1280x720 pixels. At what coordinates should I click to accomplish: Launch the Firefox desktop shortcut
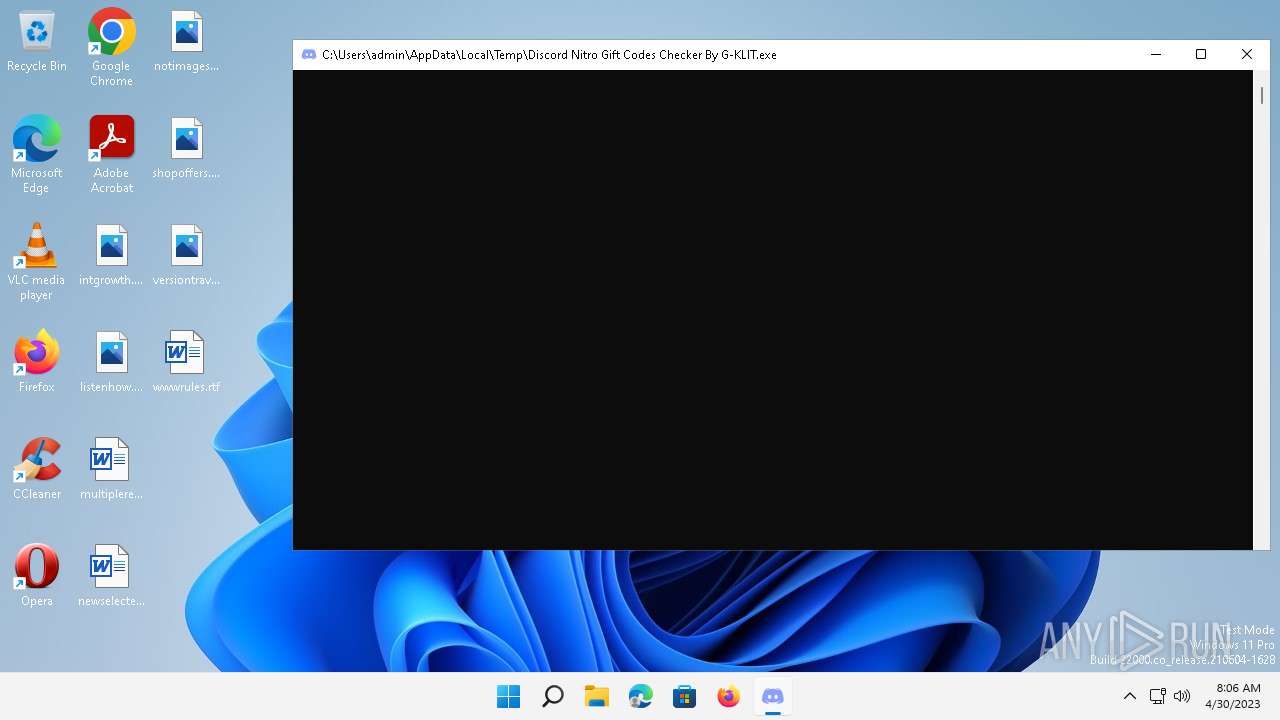(x=37, y=362)
